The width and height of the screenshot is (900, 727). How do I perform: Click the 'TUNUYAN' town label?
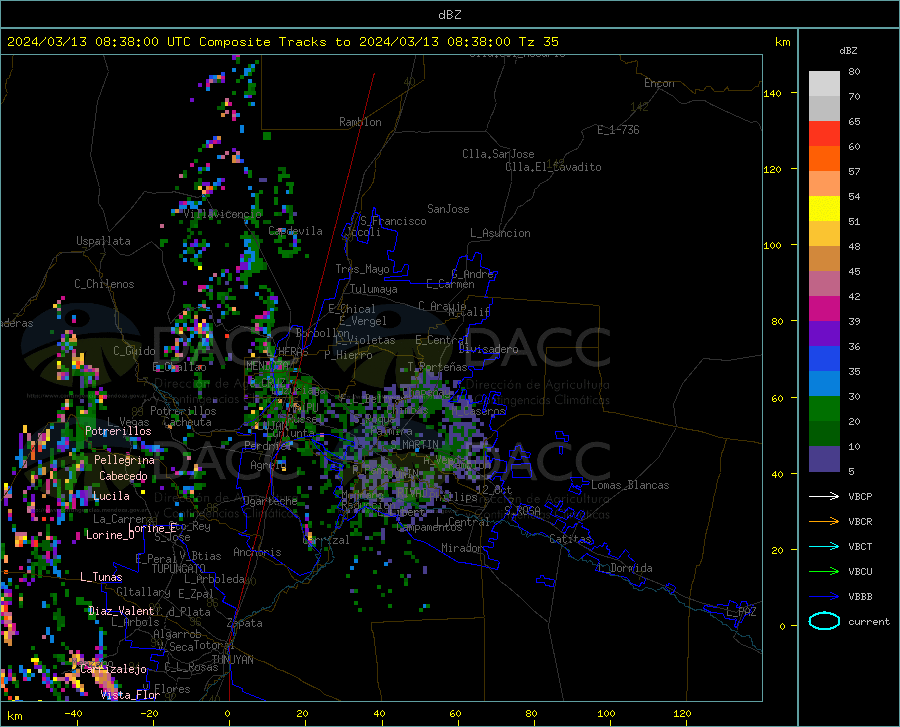tap(232, 660)
